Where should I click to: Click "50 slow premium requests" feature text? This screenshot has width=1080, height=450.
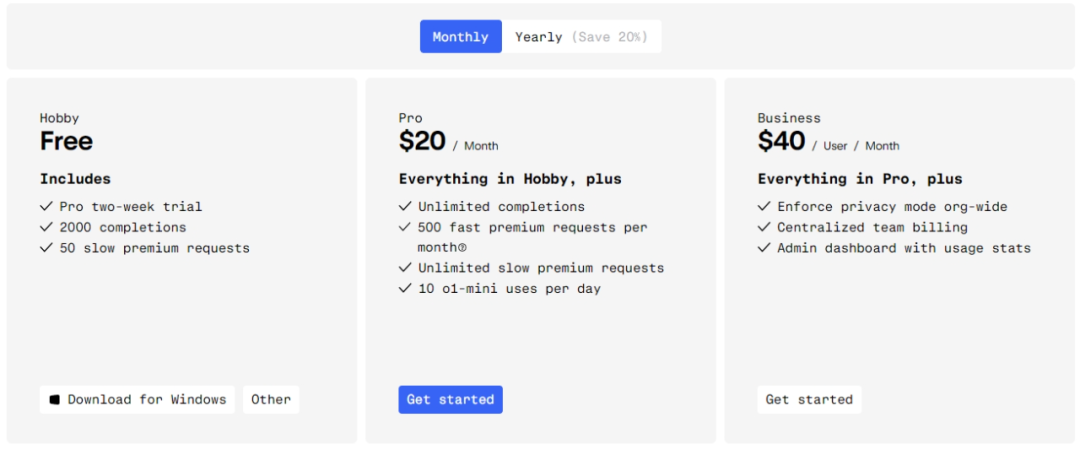pos(154,248)
